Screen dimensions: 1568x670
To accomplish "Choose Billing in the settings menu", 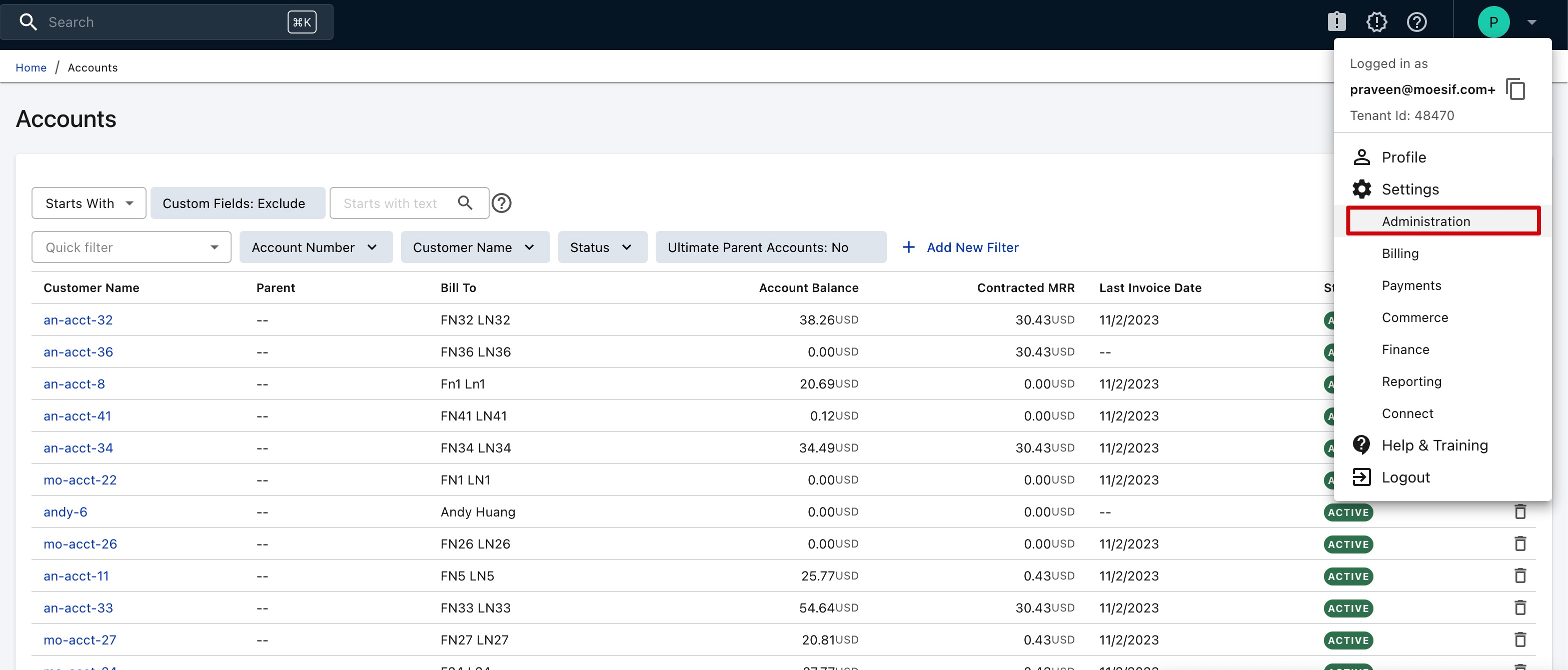I will point(1399,253).
